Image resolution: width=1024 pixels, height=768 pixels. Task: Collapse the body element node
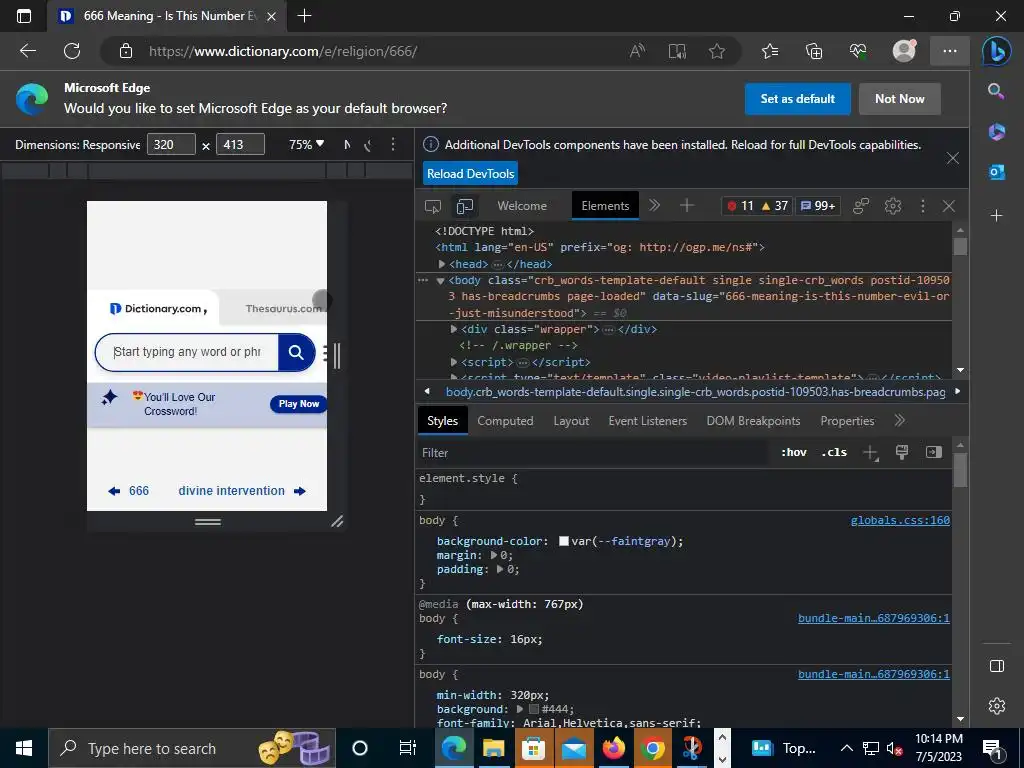click(x=440, y=281)
